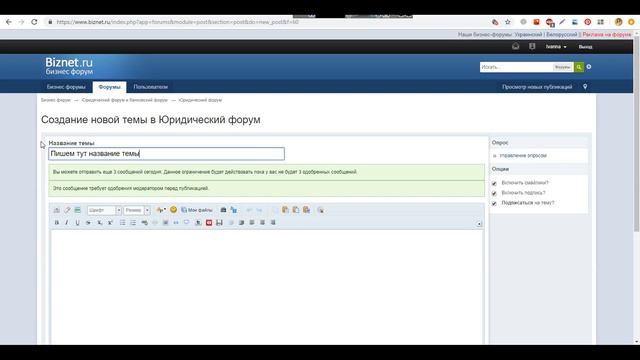Apply superscript formatting
The image size is (640, 360).
(110, 222)
